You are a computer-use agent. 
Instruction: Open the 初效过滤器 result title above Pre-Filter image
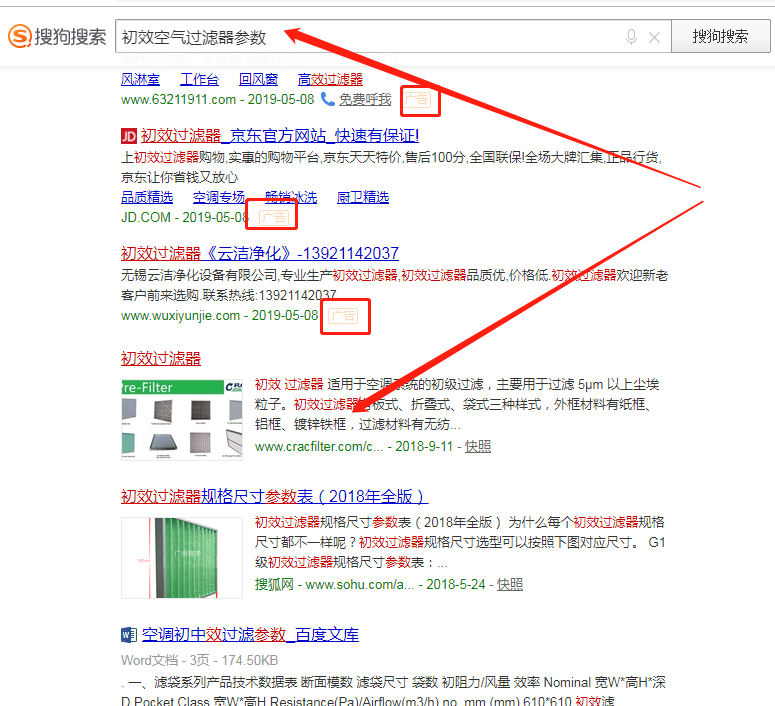[161, 358]
